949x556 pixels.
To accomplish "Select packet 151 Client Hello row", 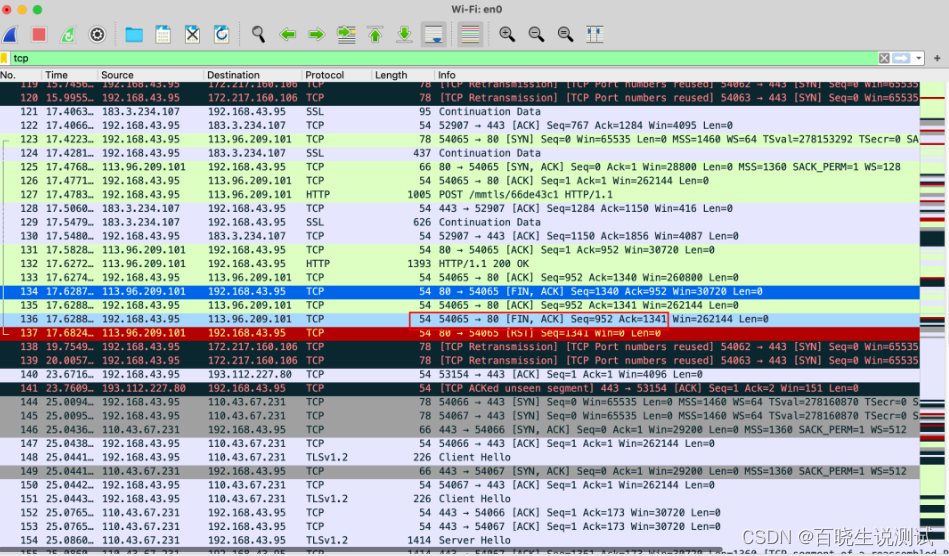I will click(460, 499).
